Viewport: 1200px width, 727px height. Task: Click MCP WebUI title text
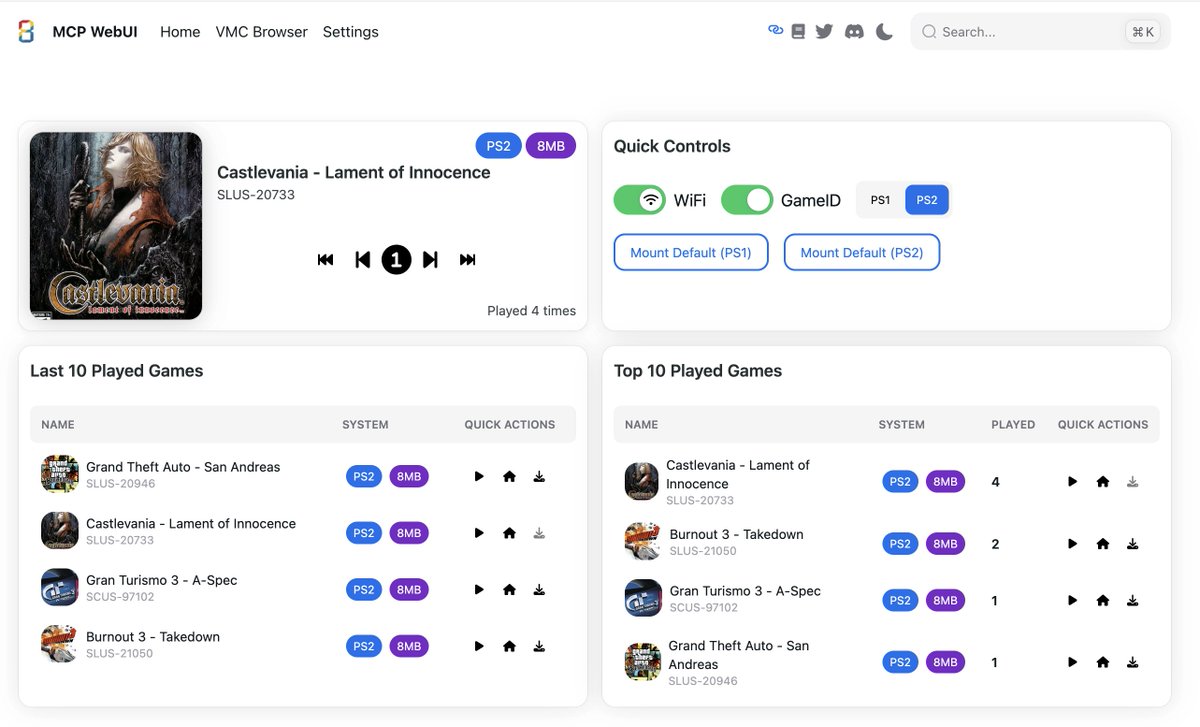(95, 32)
